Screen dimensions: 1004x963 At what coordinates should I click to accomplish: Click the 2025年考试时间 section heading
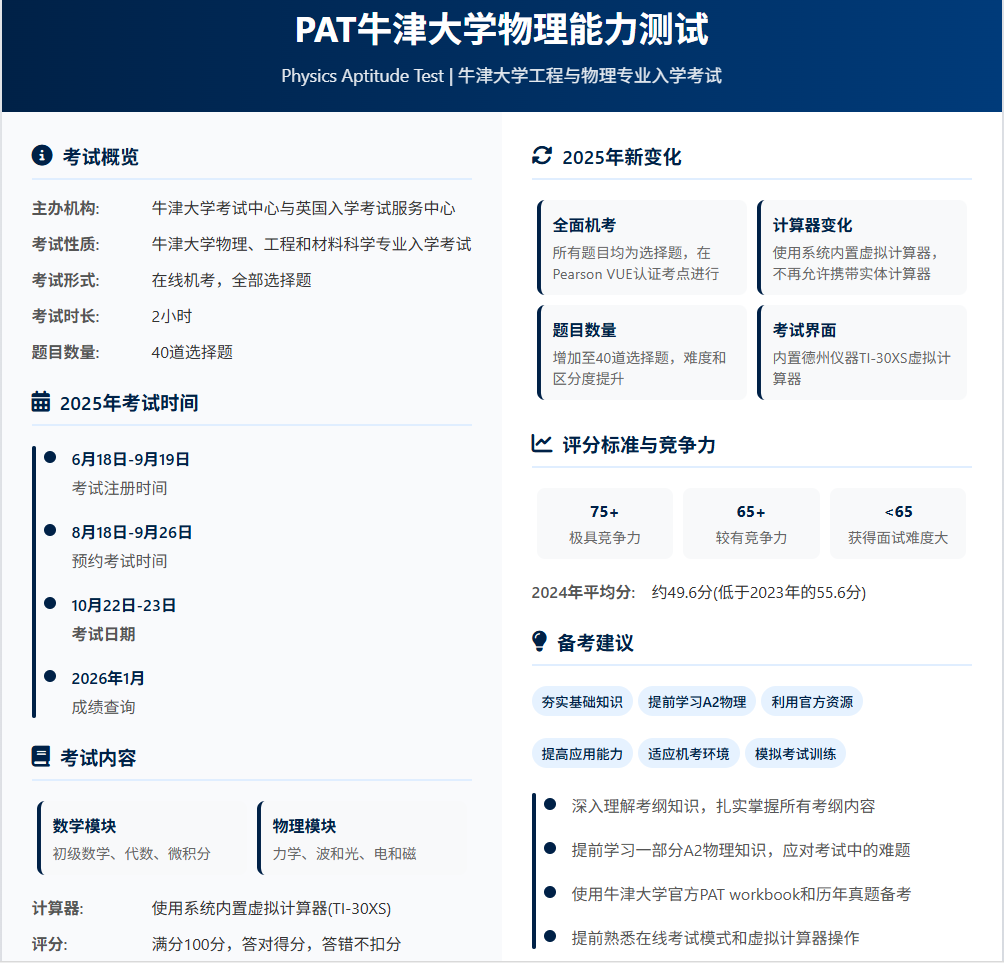(x=129, y=403)
